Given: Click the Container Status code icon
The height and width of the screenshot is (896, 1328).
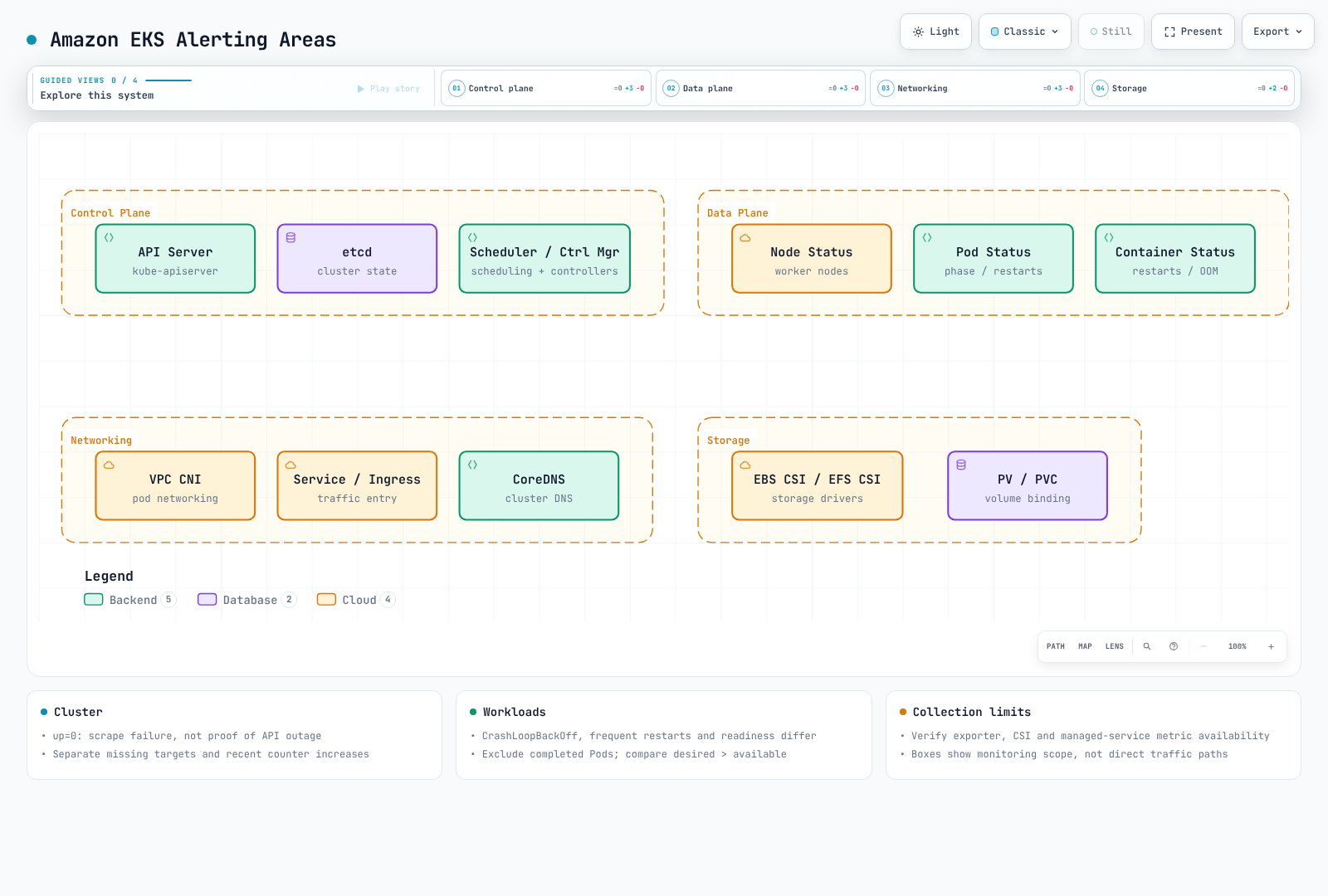Looking at the screenshot, I should tap(1109, 237).
